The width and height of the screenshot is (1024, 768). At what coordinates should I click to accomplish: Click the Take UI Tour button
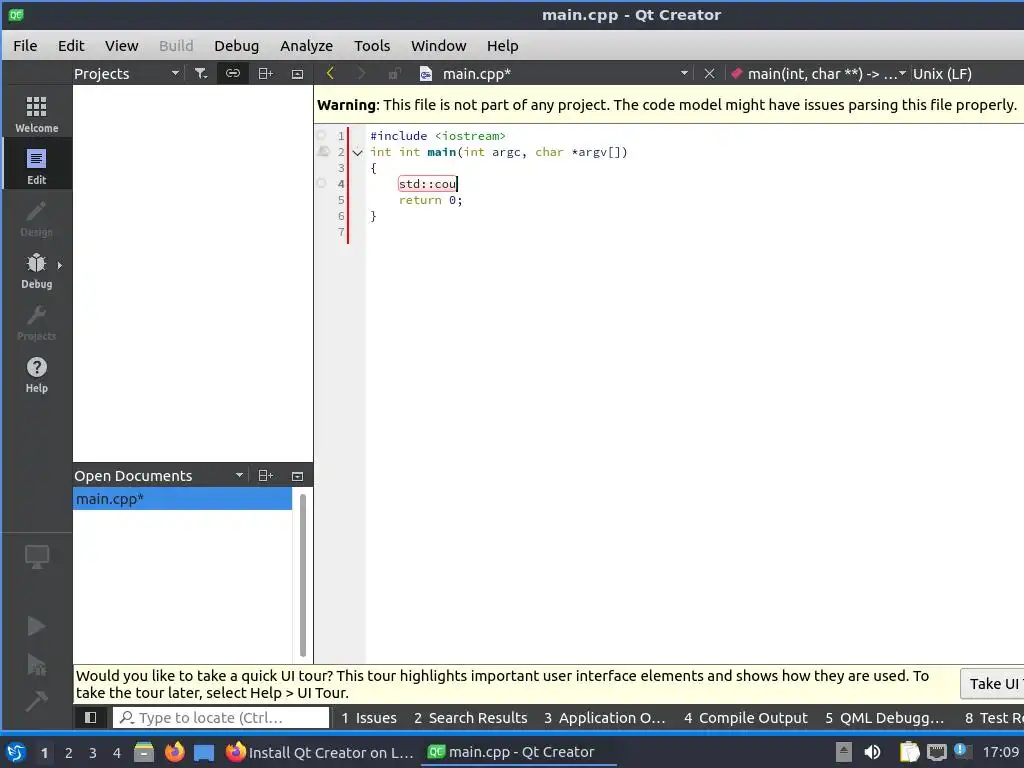pyautogui.click(x=993, y=684)
